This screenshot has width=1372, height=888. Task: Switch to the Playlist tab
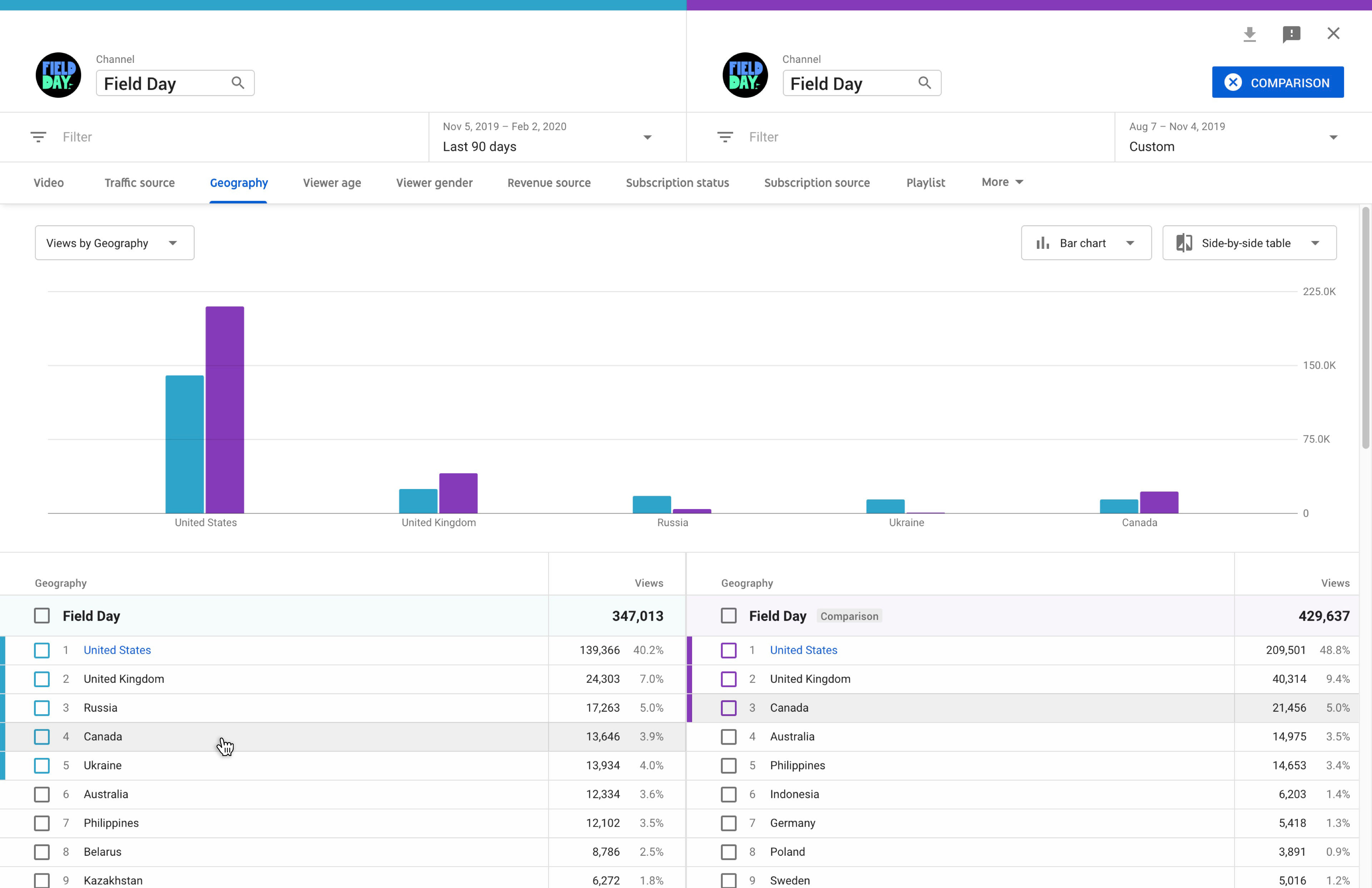925,183
